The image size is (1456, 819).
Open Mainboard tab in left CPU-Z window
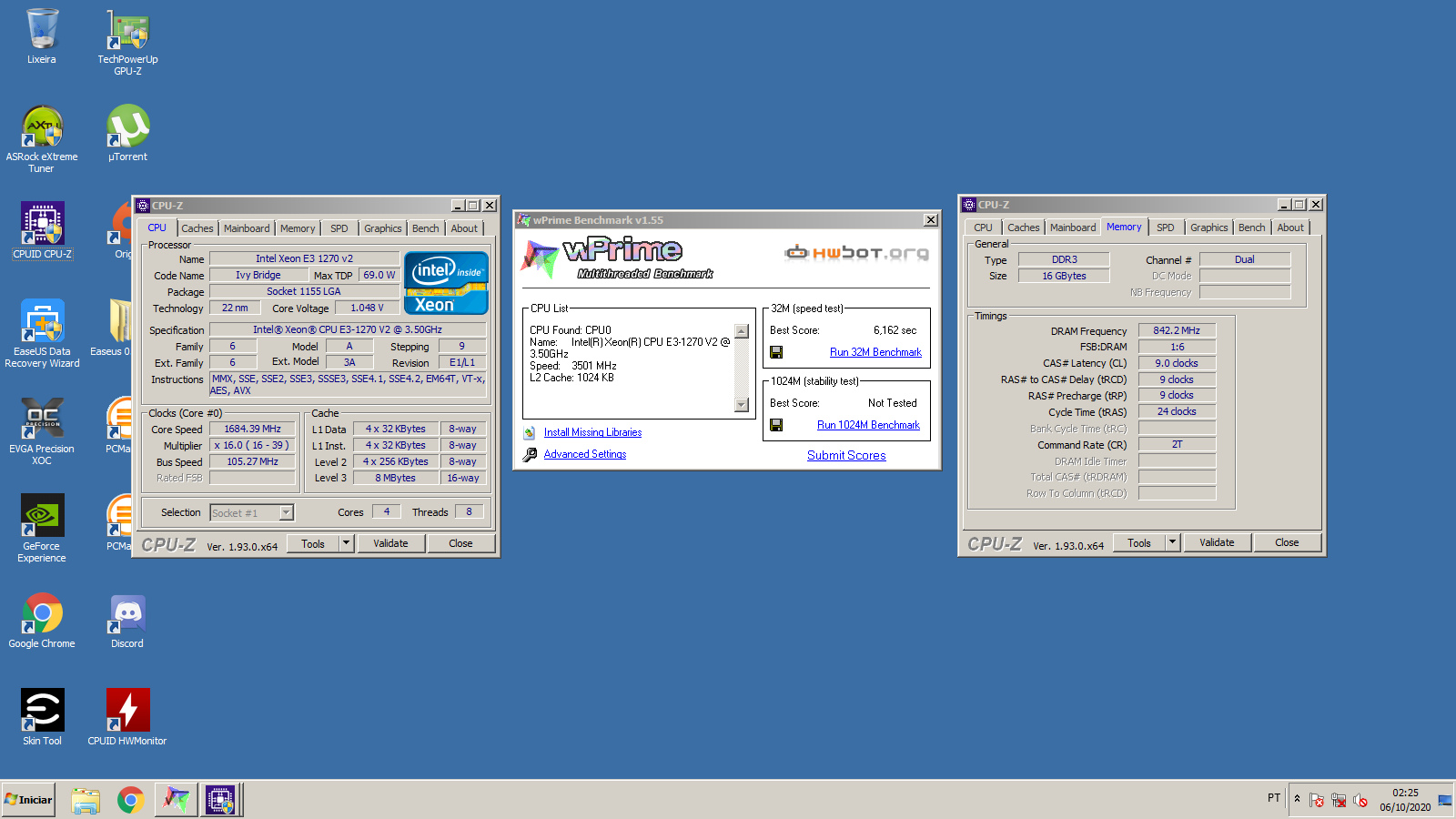point(247,228)
